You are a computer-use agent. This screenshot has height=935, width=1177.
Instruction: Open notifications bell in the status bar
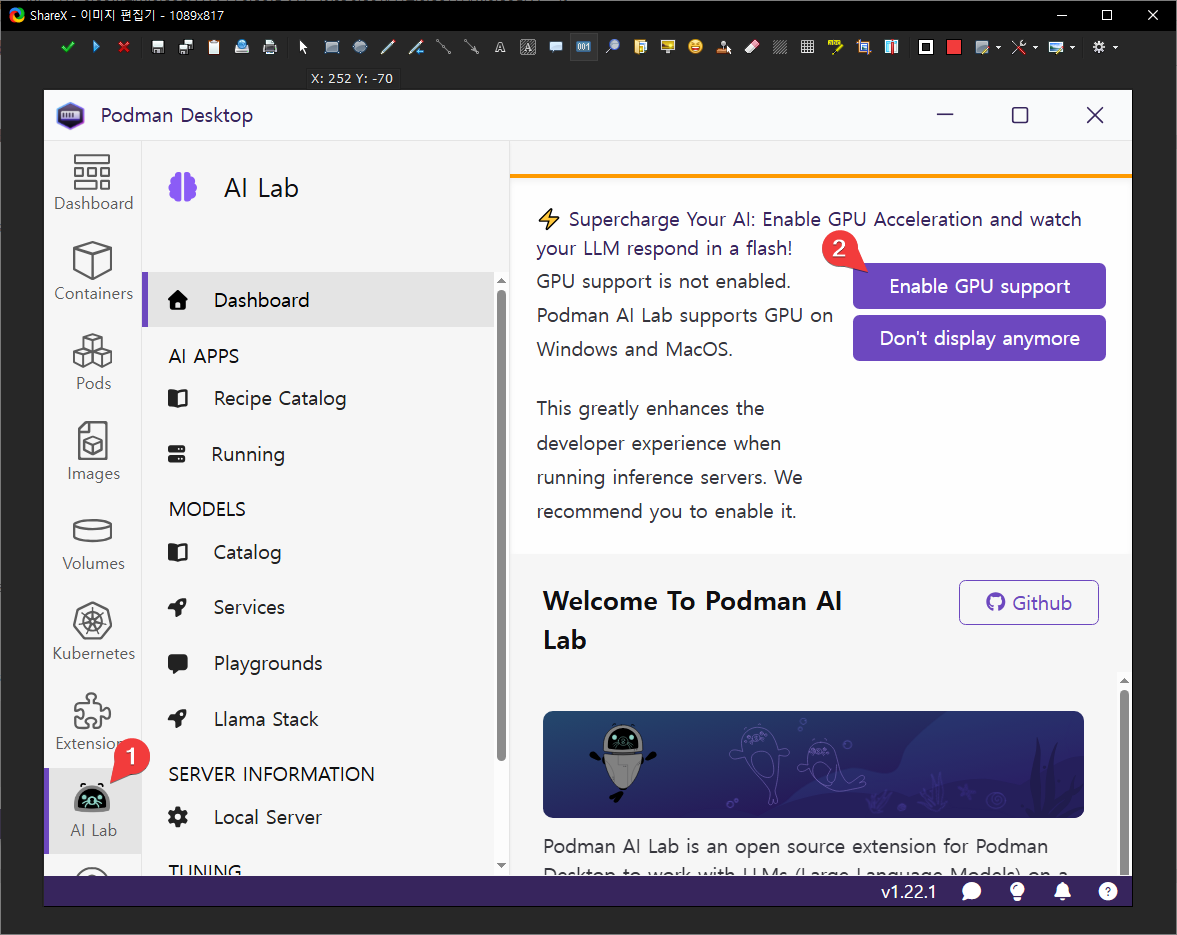(x=1063, y=891)
